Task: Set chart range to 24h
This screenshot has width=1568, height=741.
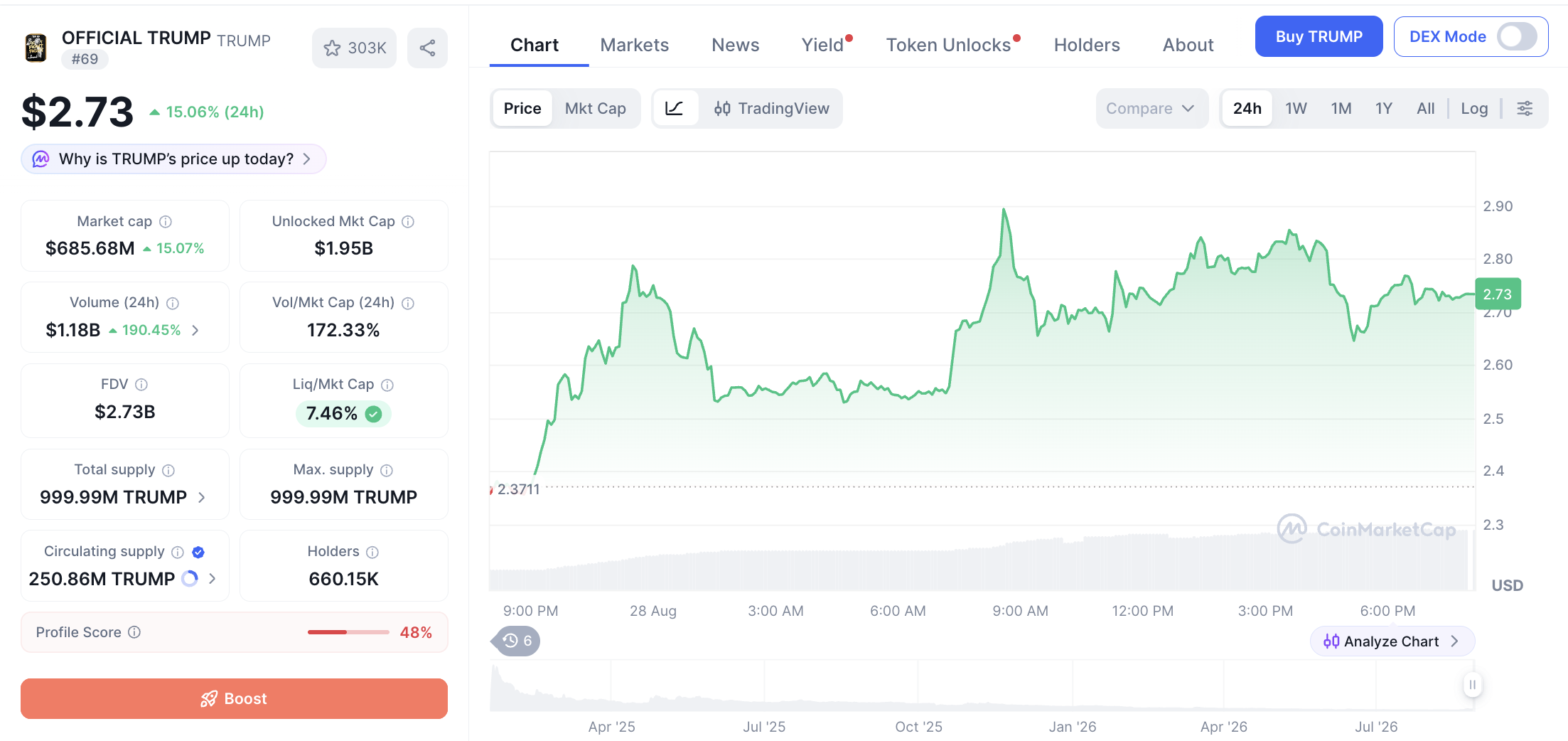Action: pos(1247,108)
